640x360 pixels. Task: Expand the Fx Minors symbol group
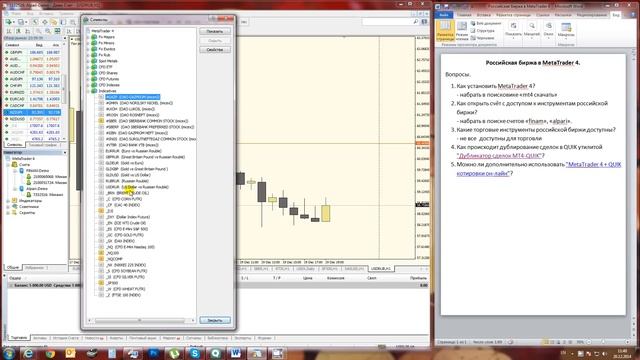(88, 43)
